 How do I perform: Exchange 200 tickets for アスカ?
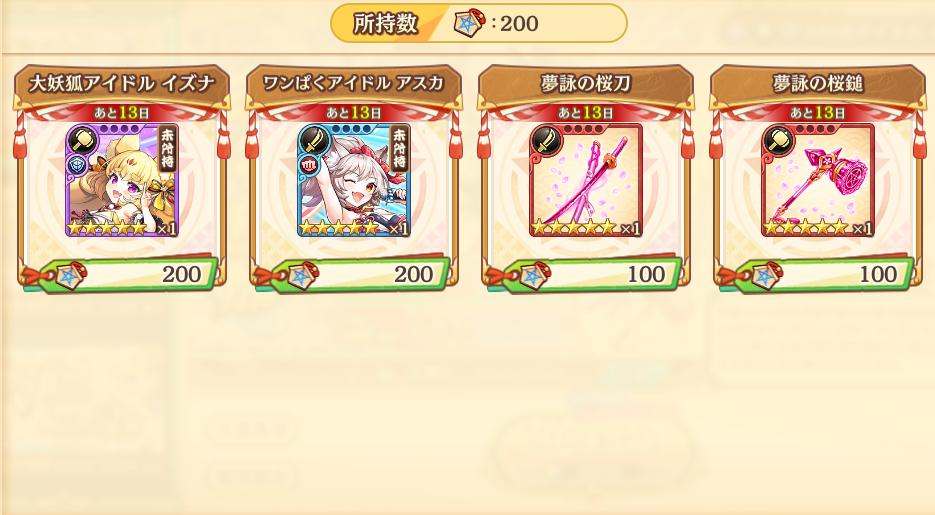[x=354, y=275]
